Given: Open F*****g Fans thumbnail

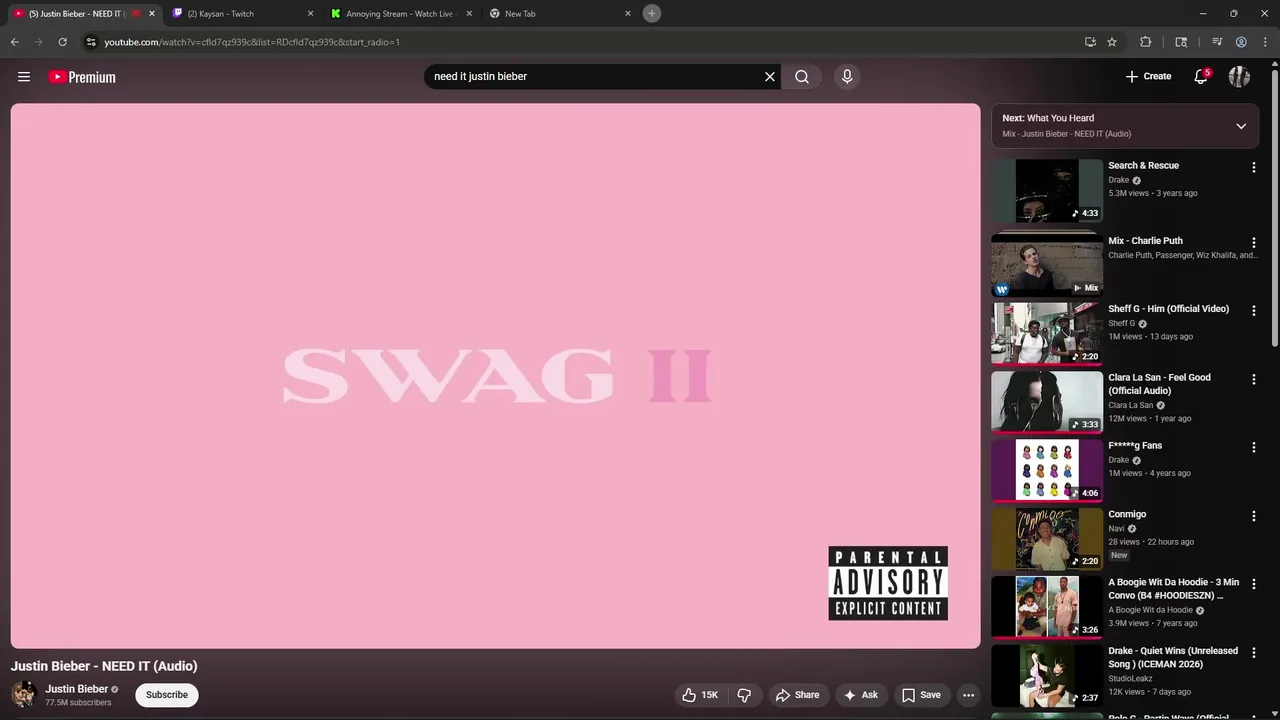Looking at the screenshot, I should pyautogui.click(x=1047, y=470).
